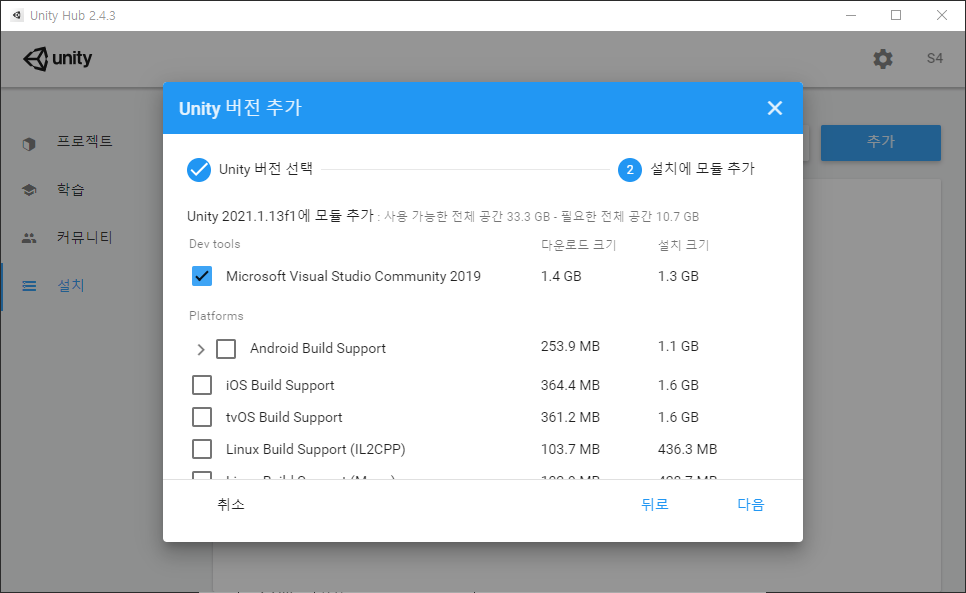The width and height of the screenshot is (966, 593).
Task: Click Unity Hub title bar app icon
Action: 17,15
